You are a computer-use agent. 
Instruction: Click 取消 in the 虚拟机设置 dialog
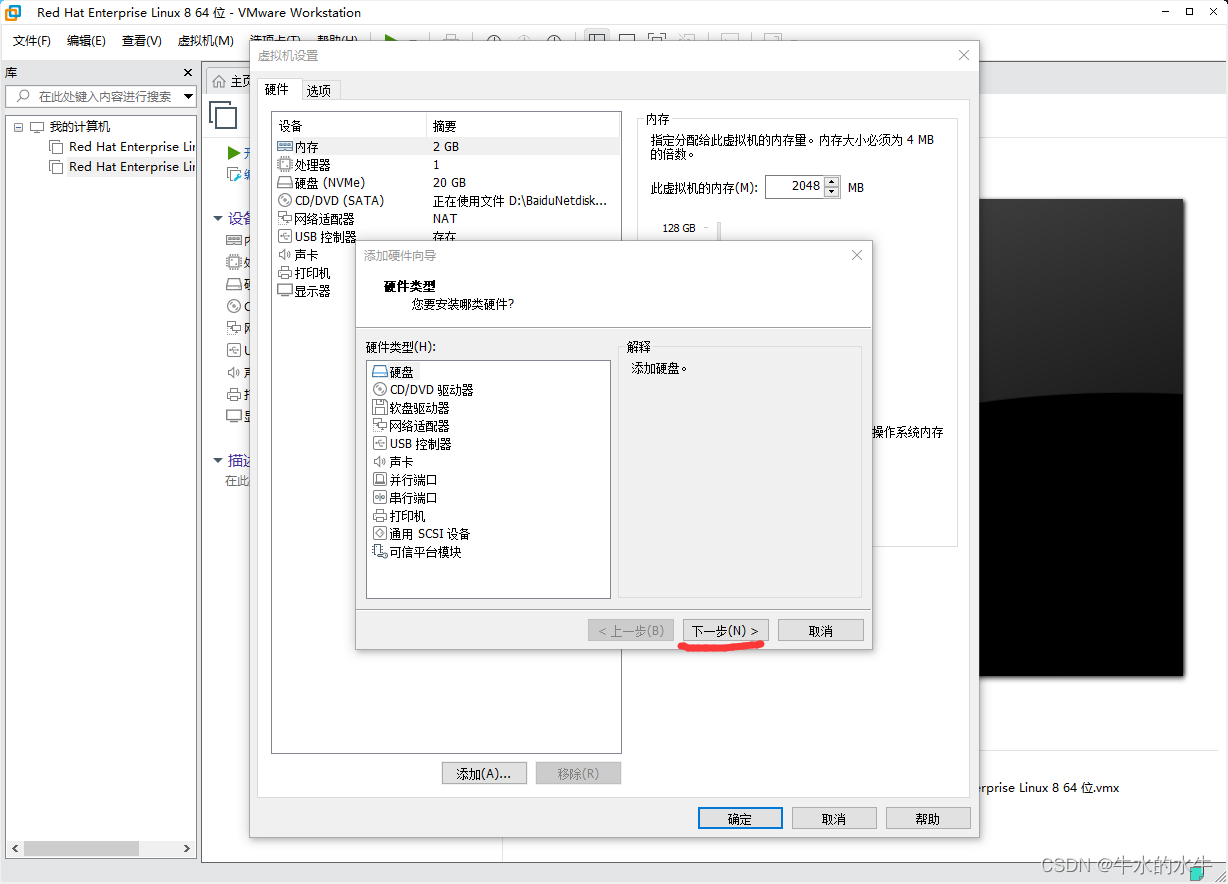[x=834, y=818]
